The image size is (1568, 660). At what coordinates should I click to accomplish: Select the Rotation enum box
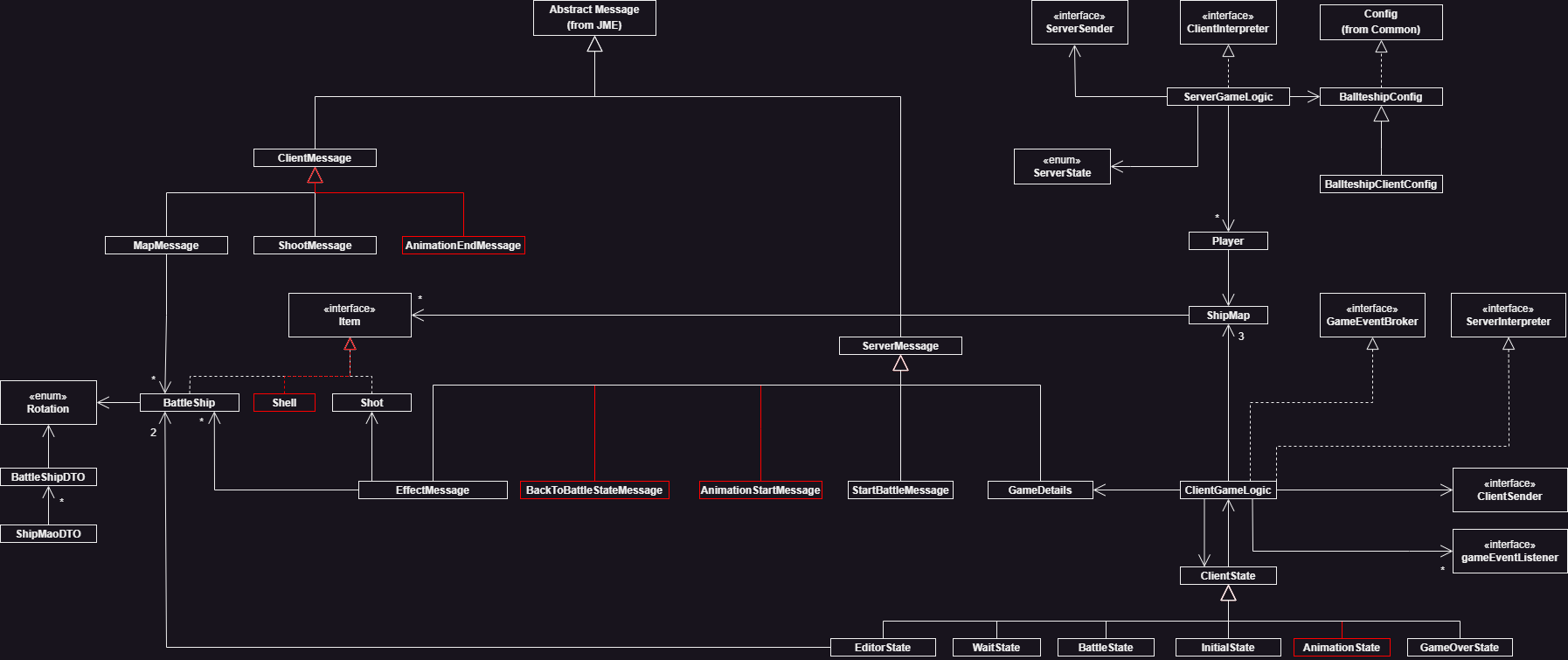pyautogui.click(x=48, y=402)
